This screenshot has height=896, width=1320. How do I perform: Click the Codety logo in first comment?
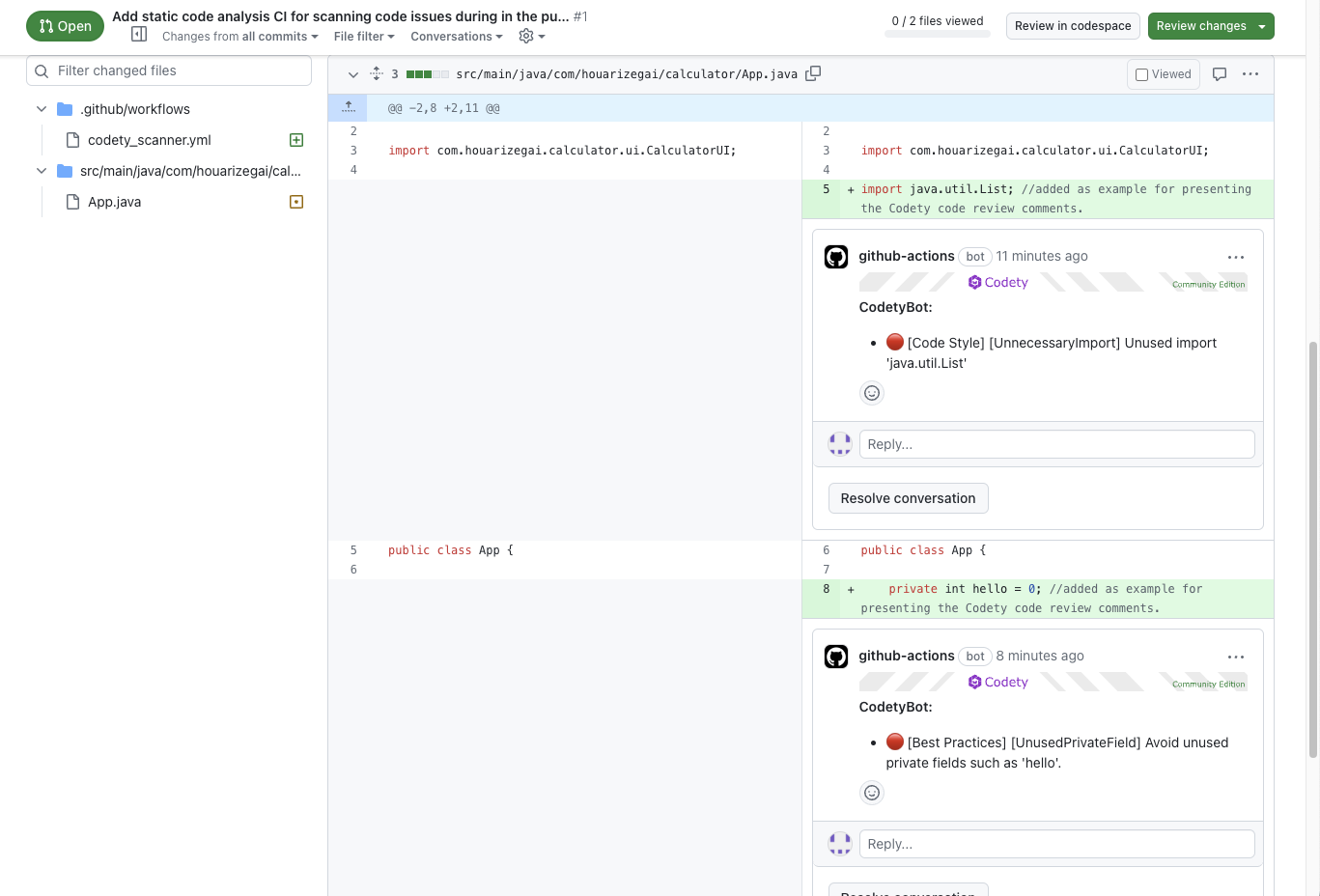pos(998,282)
